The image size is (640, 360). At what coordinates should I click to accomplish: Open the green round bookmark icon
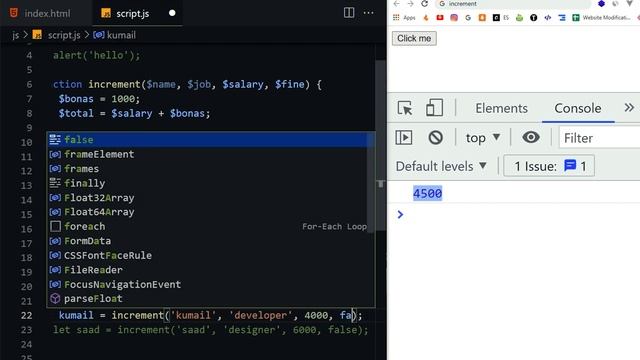pyautogui.click(x=519, y=18)
